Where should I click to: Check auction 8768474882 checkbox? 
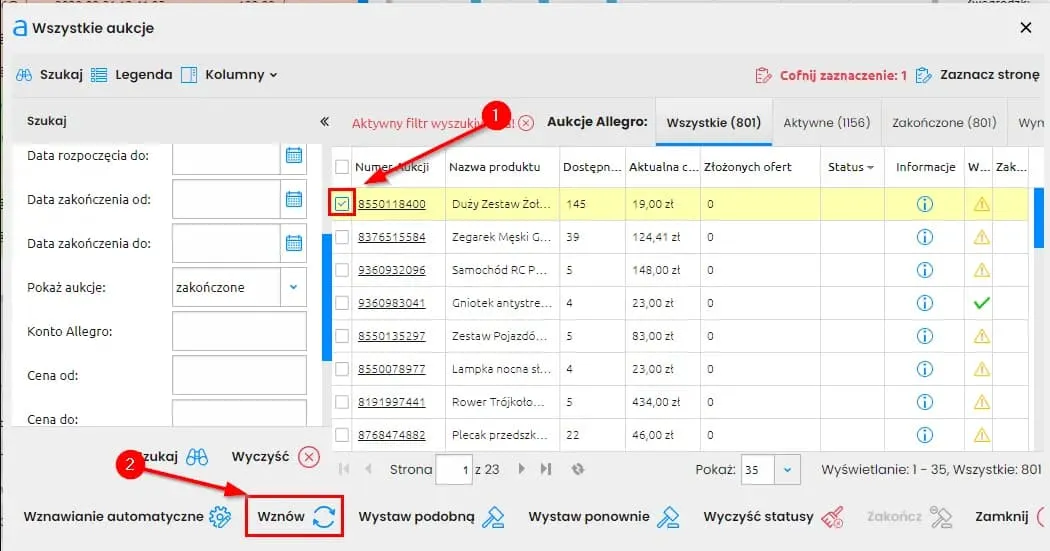[x=342, y=435]
